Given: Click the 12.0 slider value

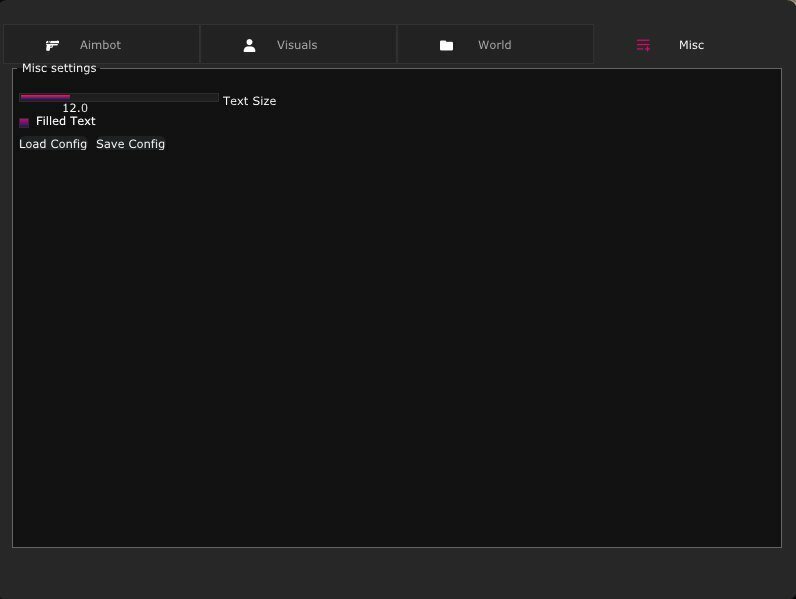Looking at the screenshot, I should click(x=75, y=108).
